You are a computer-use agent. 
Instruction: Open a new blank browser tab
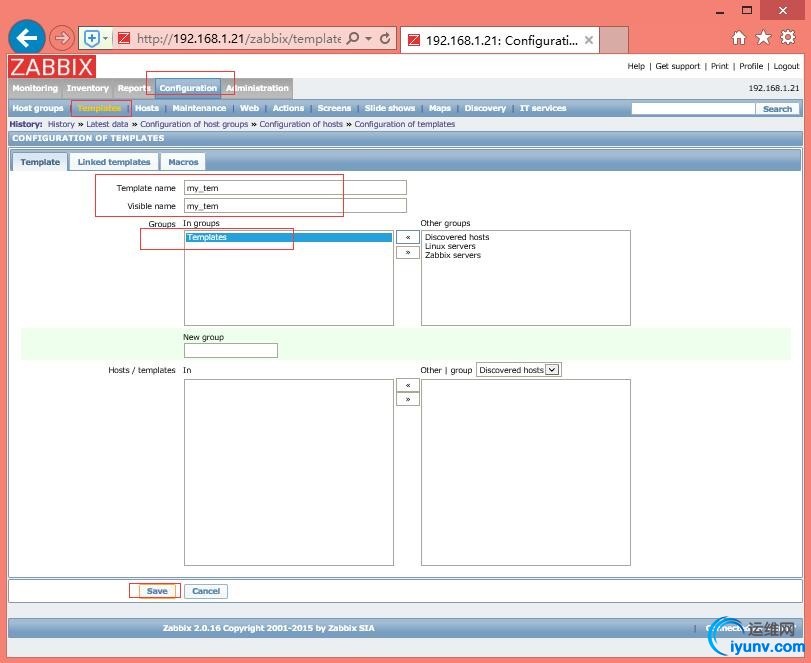614,40
